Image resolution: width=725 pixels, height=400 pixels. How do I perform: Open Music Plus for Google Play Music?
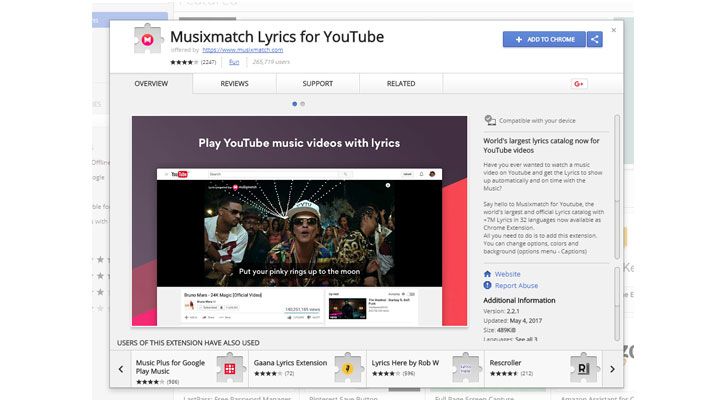point(170,367)
